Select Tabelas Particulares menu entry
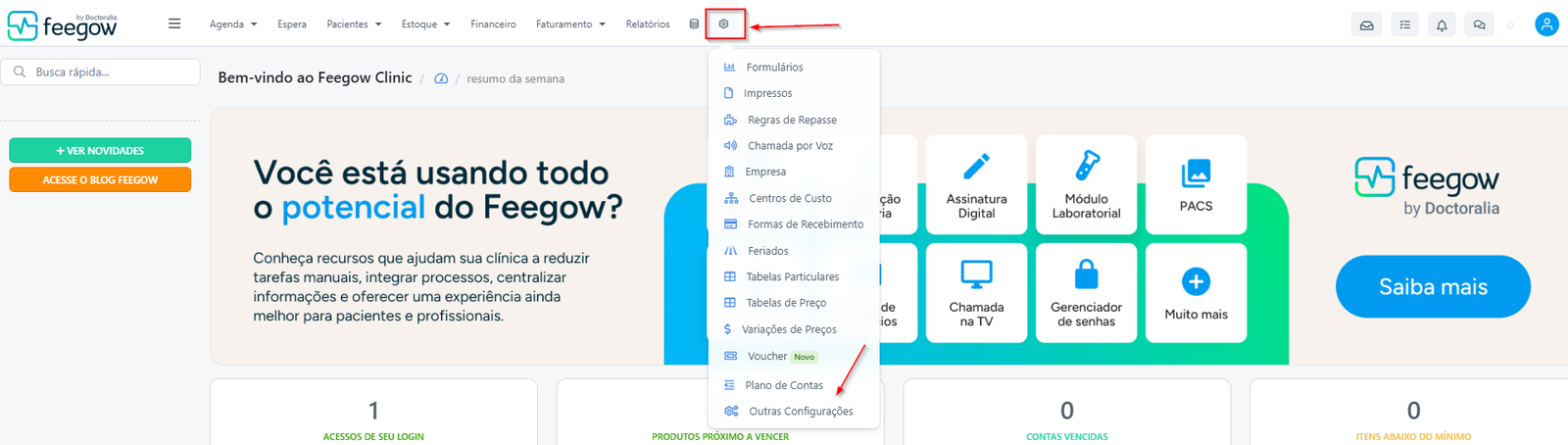The width and height of the screenshot is (1568, 445). (794, 276)
